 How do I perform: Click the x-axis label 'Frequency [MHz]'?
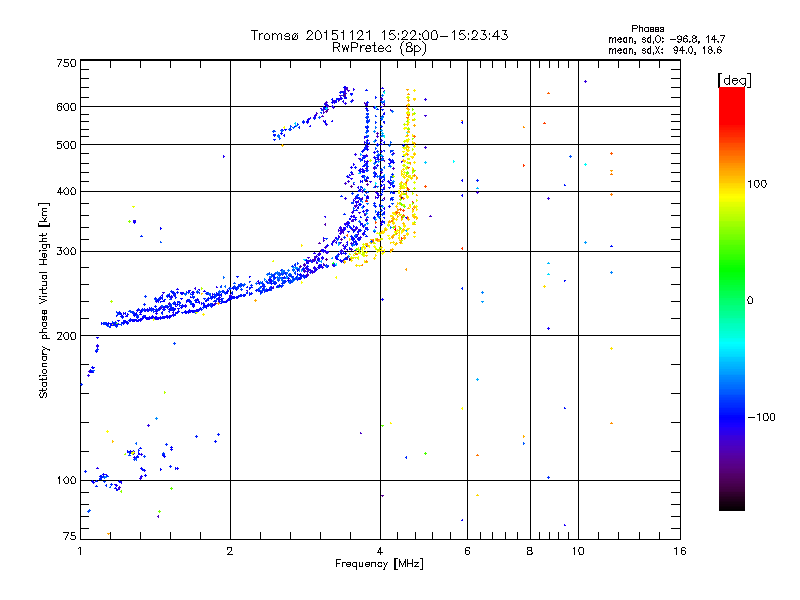tap(379, 564)
